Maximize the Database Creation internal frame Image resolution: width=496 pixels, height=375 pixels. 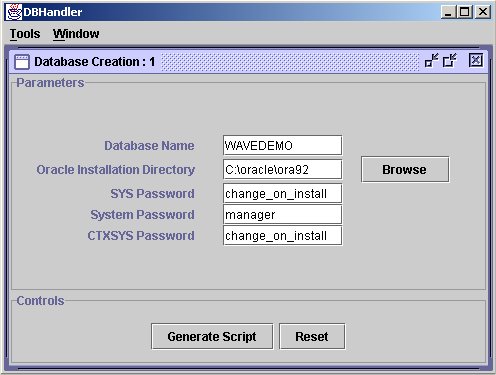(450, 61)
